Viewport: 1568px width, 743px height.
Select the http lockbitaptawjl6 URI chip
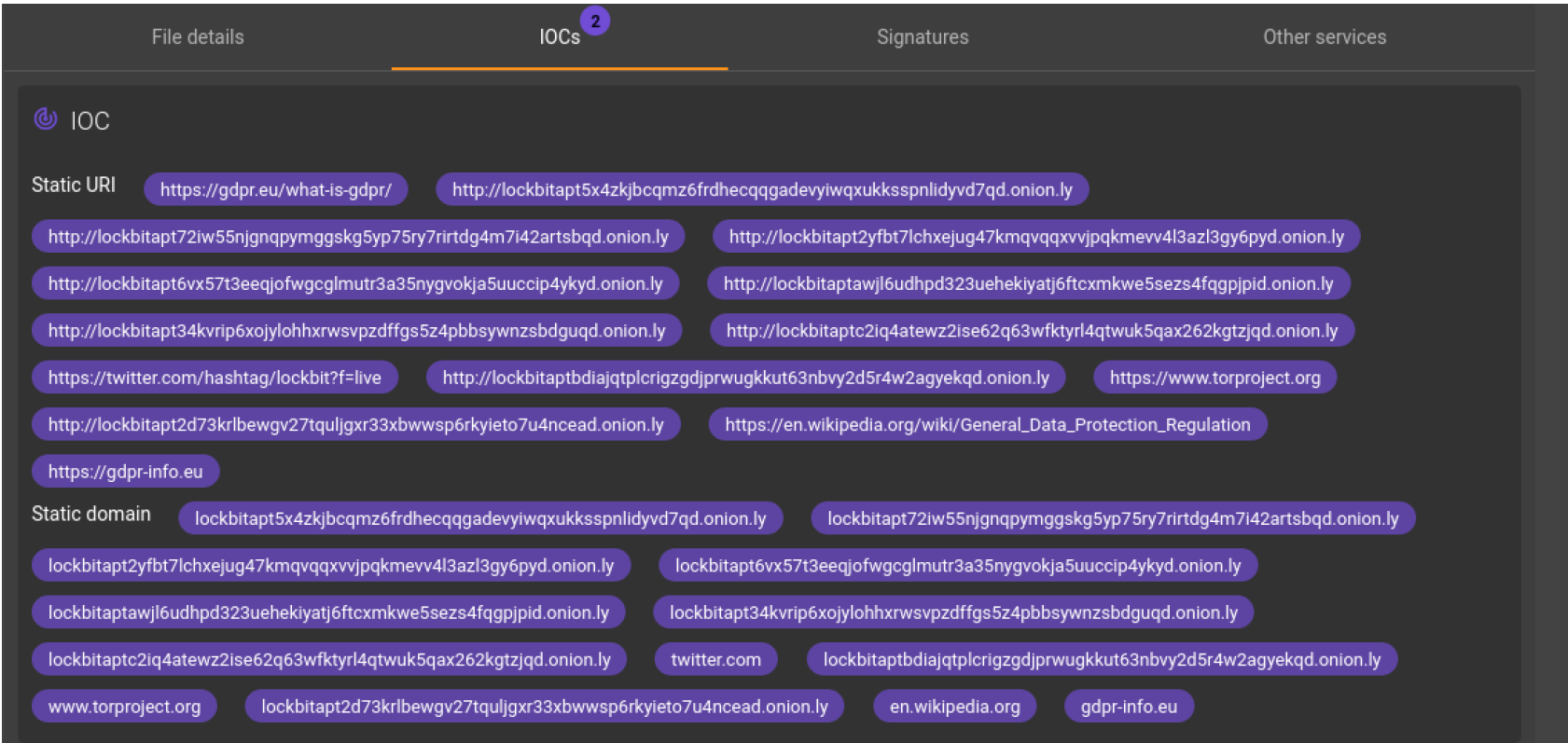tap(1029, 283)
